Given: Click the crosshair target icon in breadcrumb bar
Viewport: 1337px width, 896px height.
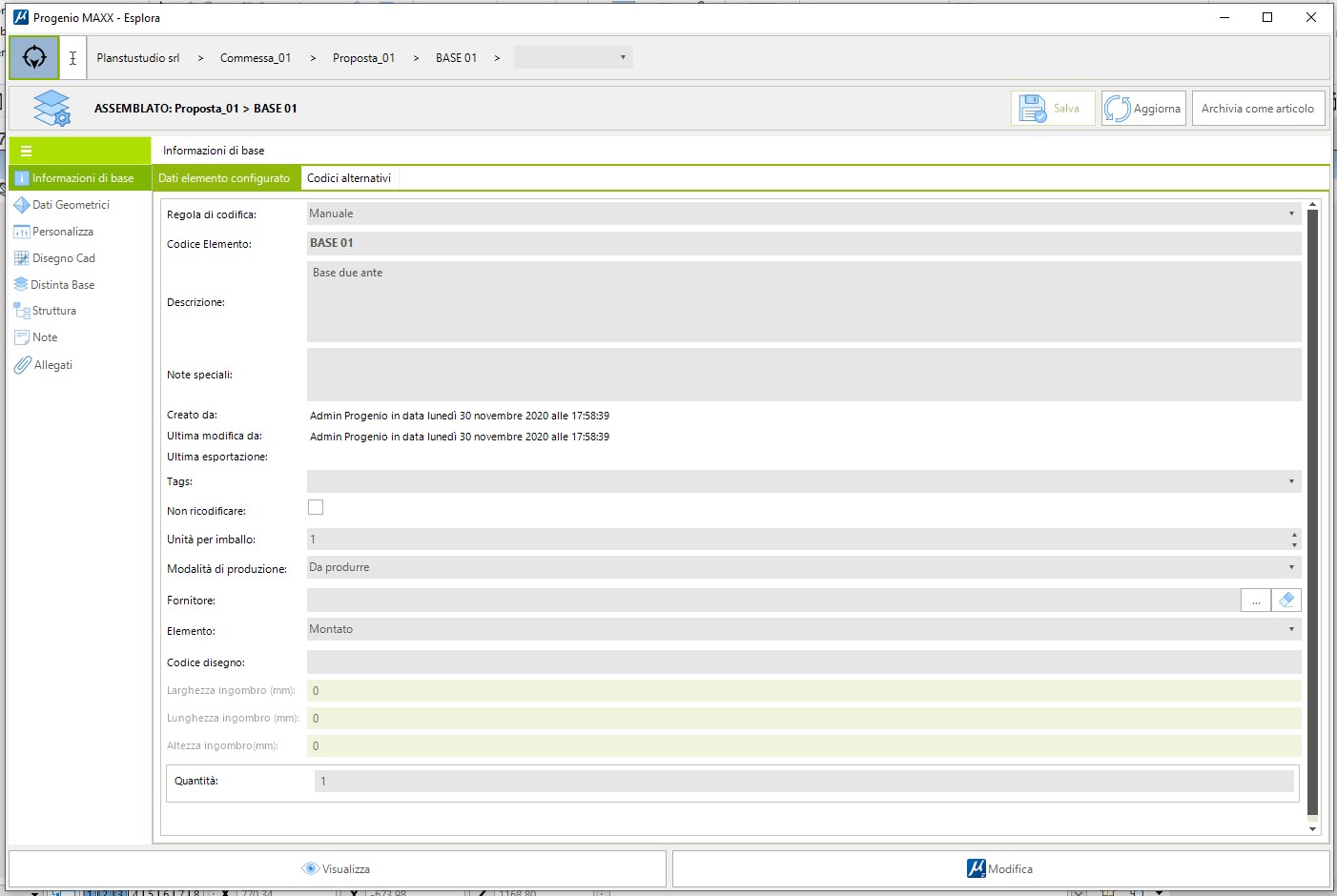Looking at the screenshot, I should point(34,58).
